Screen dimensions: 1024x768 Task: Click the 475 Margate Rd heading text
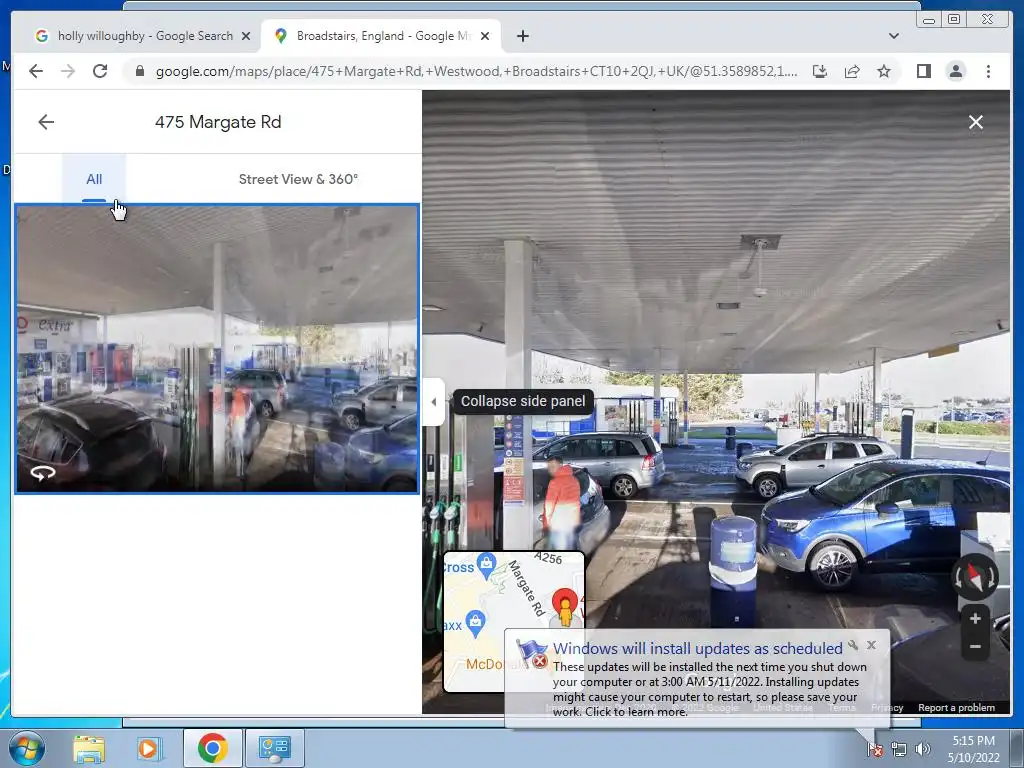(218, 122)
